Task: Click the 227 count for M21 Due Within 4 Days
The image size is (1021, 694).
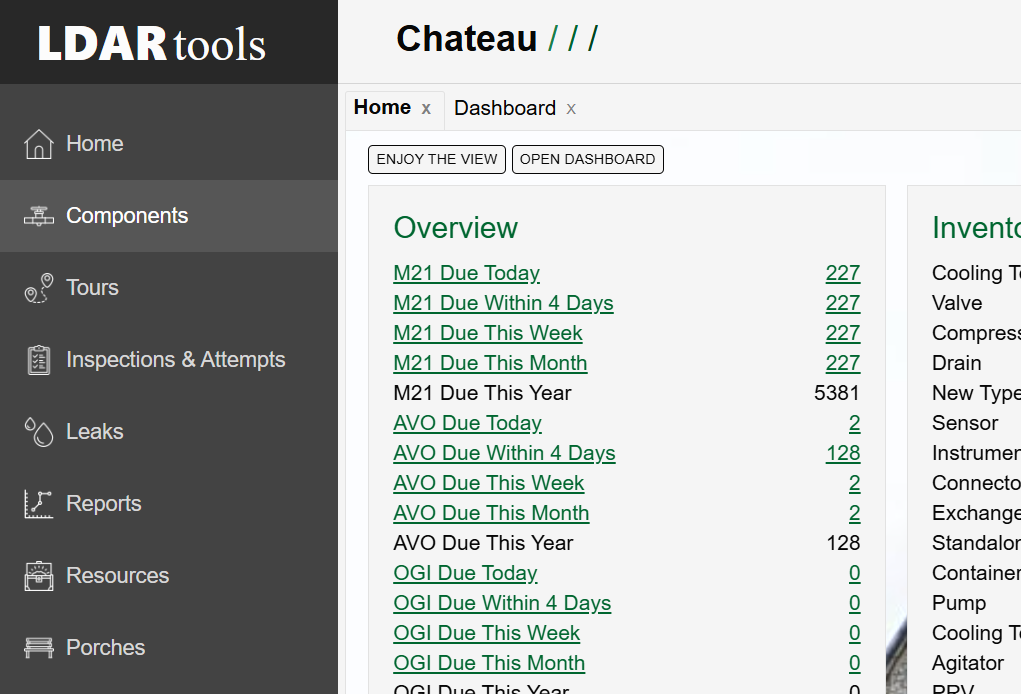Action: [843, 303]
